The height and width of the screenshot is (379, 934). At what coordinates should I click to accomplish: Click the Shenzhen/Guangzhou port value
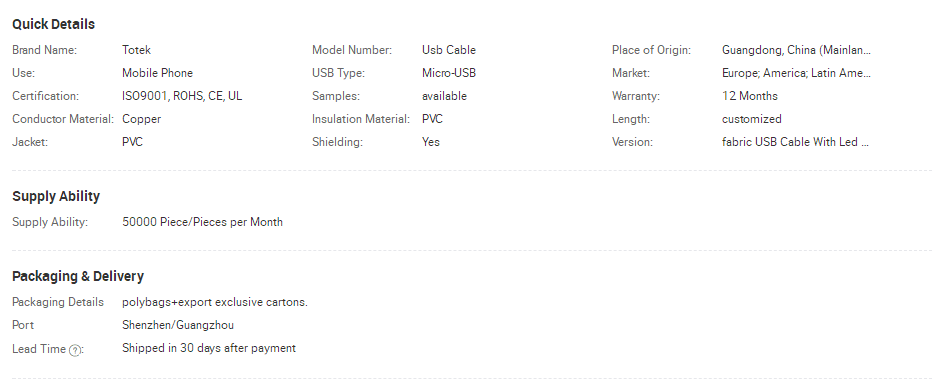click(178, 325)
